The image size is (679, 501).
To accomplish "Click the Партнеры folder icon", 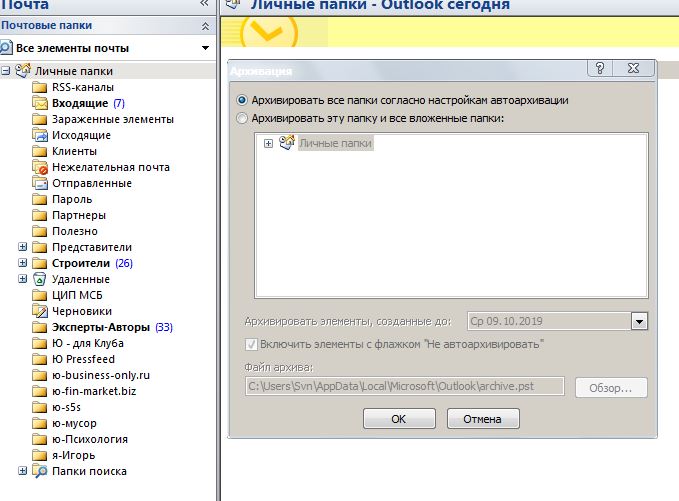I will coord(39,216).
